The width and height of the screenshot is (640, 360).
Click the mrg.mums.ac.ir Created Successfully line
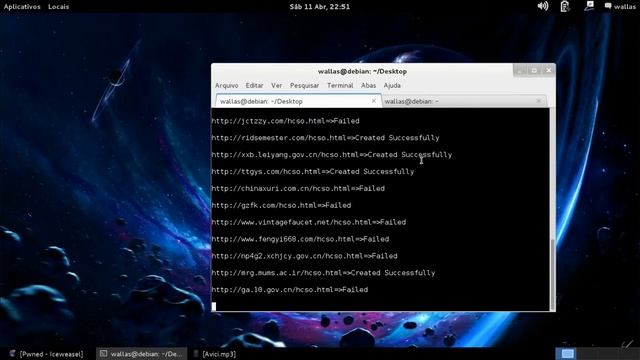pos(323,273)
